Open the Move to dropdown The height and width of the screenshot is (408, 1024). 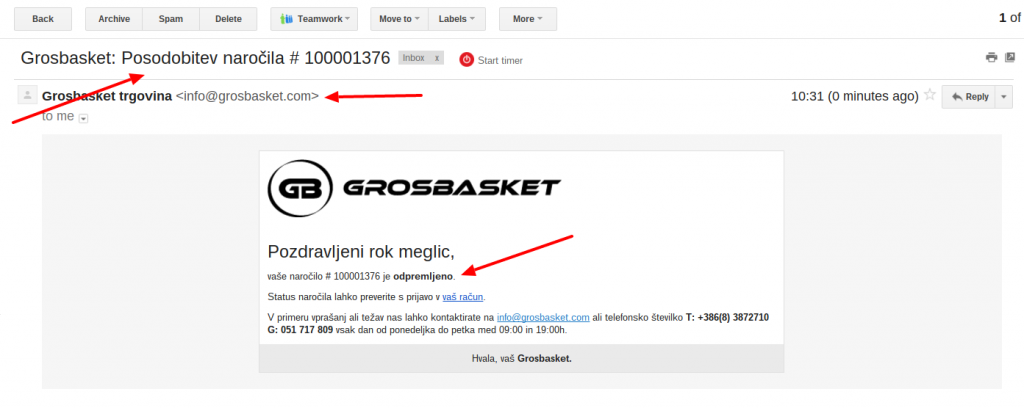click(x=399, y=19)
